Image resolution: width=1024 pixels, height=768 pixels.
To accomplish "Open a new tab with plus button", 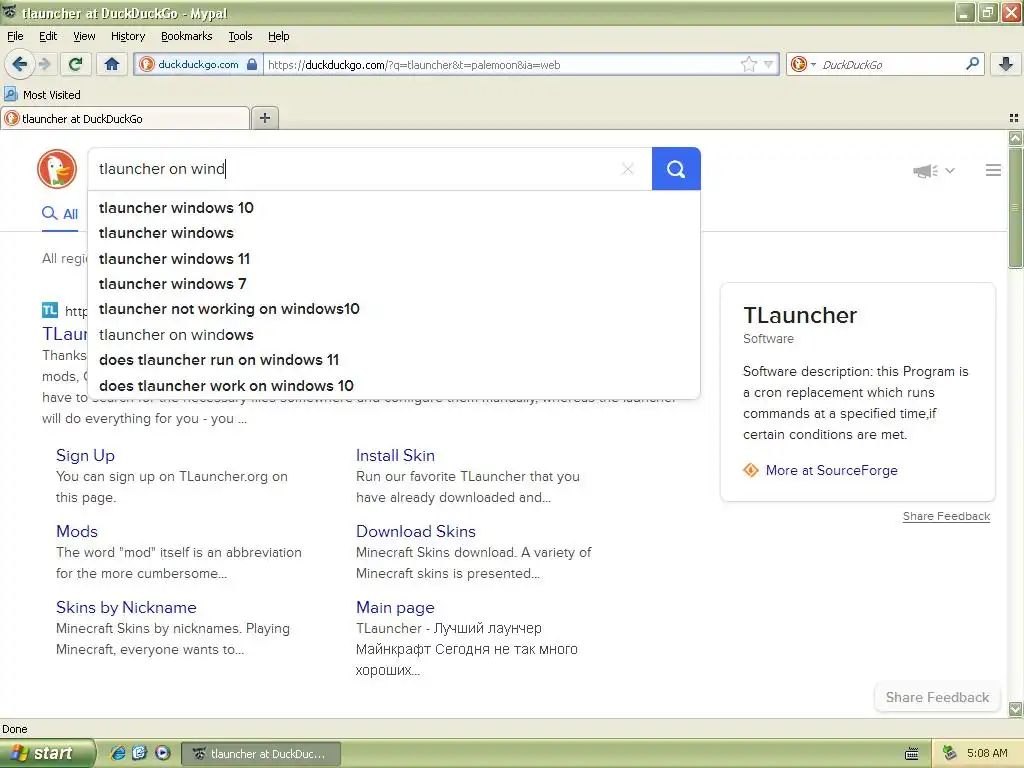I will pyautogui.click(x=264, y=118).
